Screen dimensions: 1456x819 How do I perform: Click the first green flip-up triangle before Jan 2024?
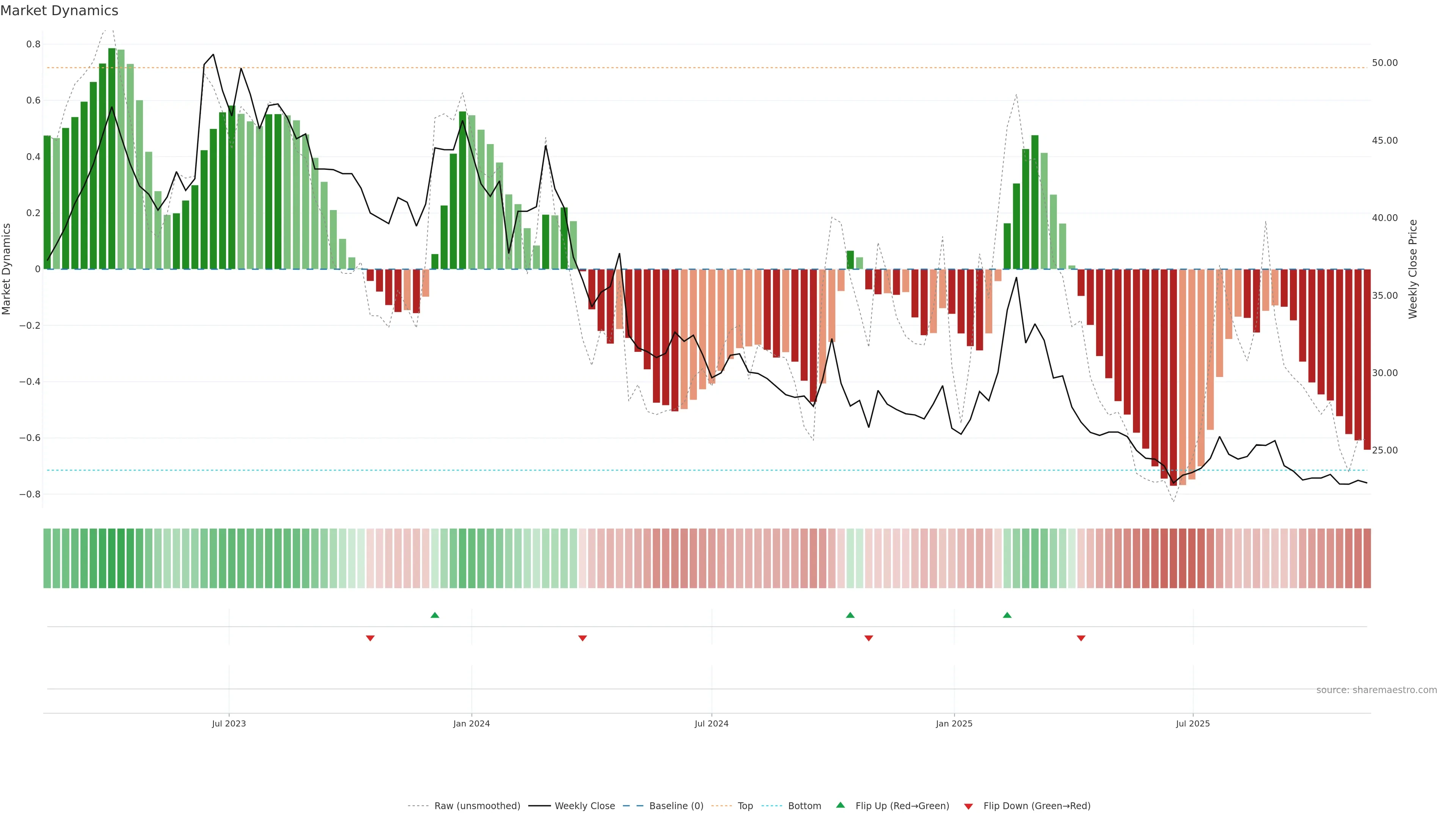click(x=435, y=615)
